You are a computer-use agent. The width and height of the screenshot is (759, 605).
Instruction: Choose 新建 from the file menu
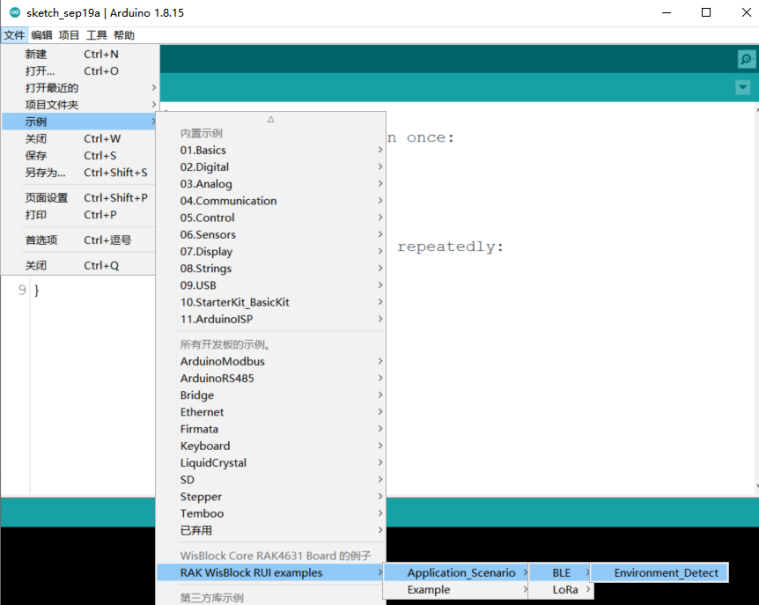80,54
